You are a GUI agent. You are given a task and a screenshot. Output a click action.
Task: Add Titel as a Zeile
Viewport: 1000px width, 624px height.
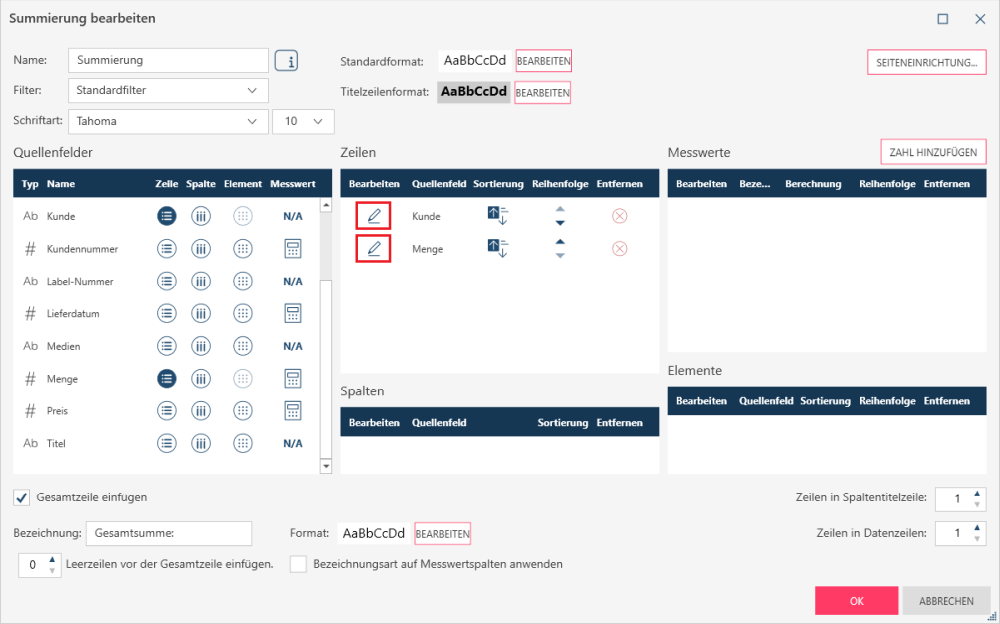(x=167, y=443)
